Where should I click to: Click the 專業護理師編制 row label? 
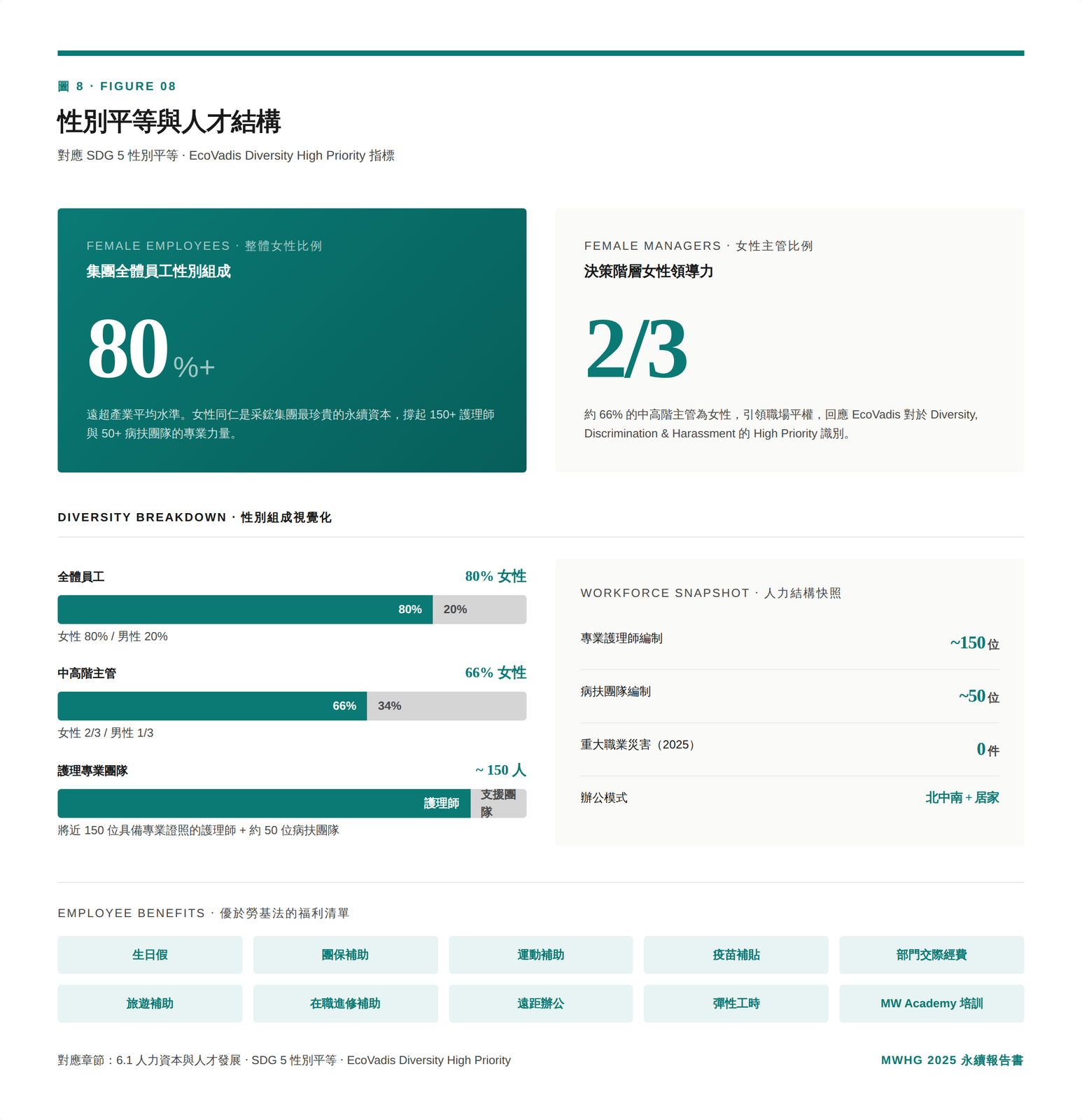[621, 638]
